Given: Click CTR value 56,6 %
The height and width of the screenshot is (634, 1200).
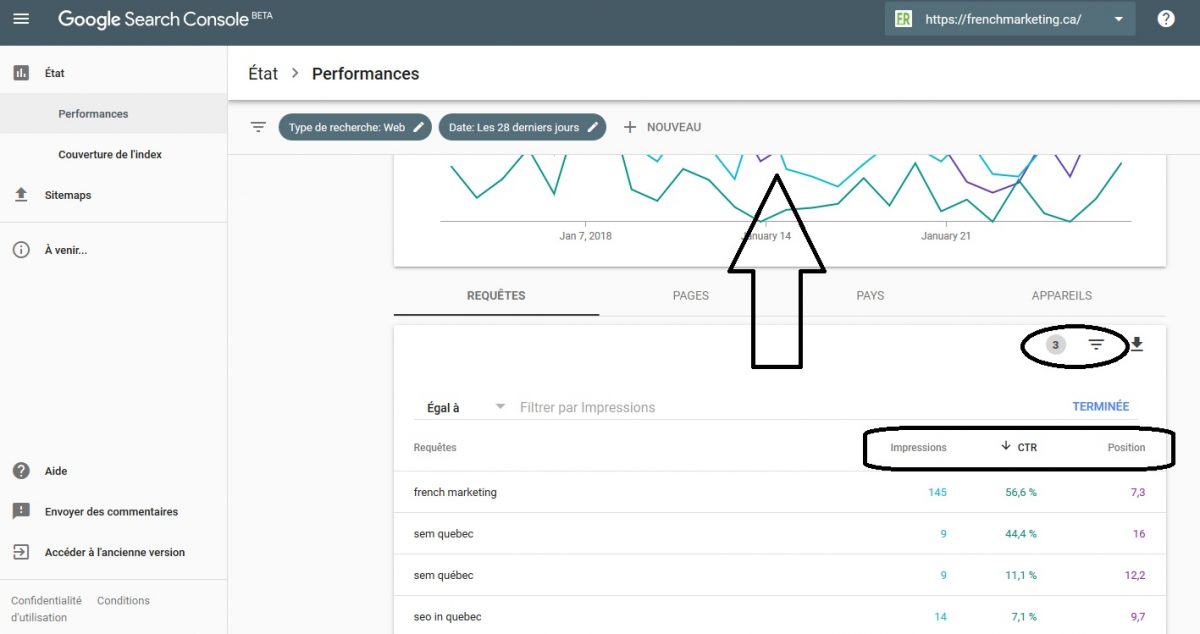Looking at the screenshot, I should coord(1021,492).
